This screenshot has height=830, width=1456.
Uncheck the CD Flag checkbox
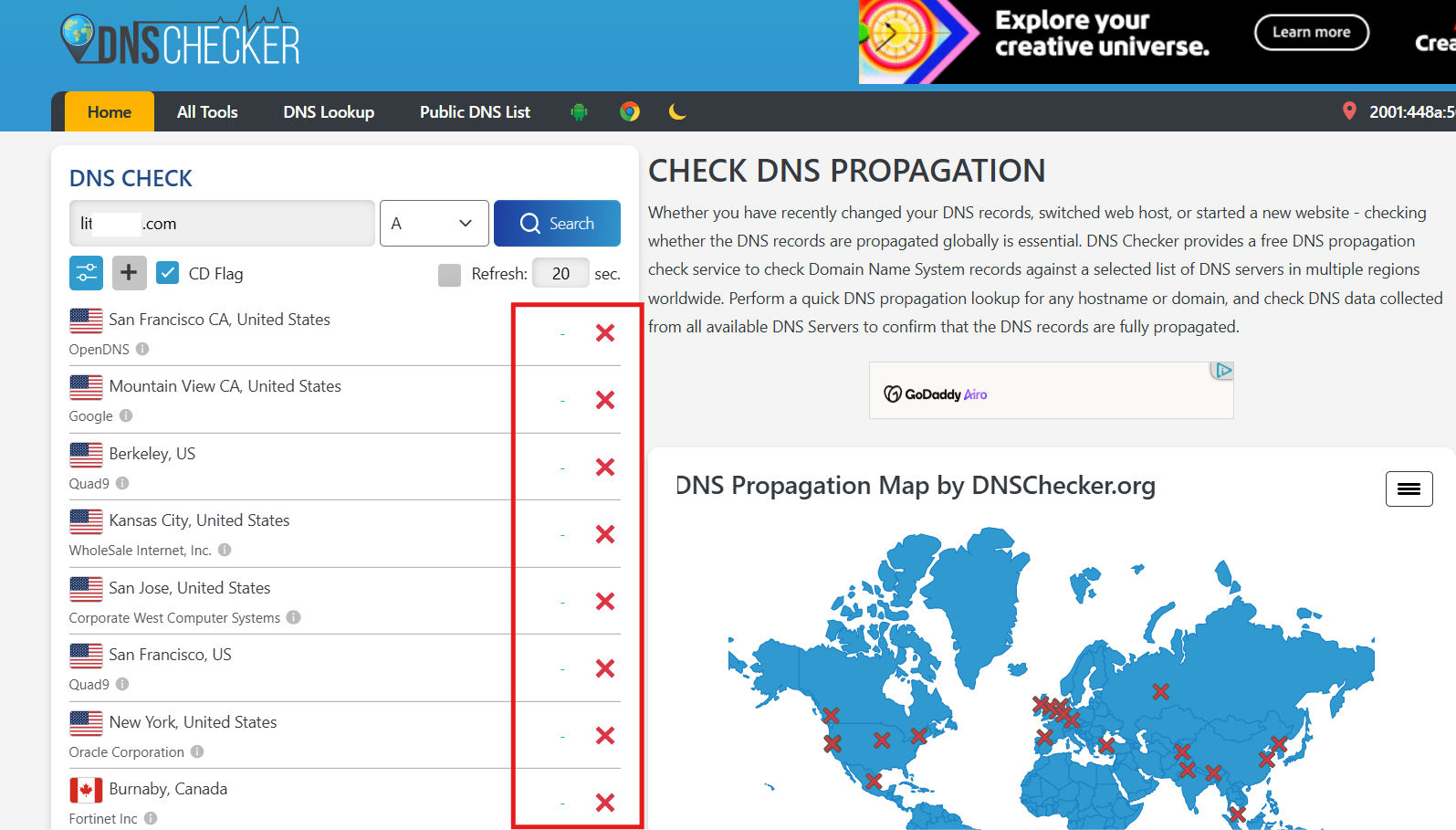(x=167, y=273)
